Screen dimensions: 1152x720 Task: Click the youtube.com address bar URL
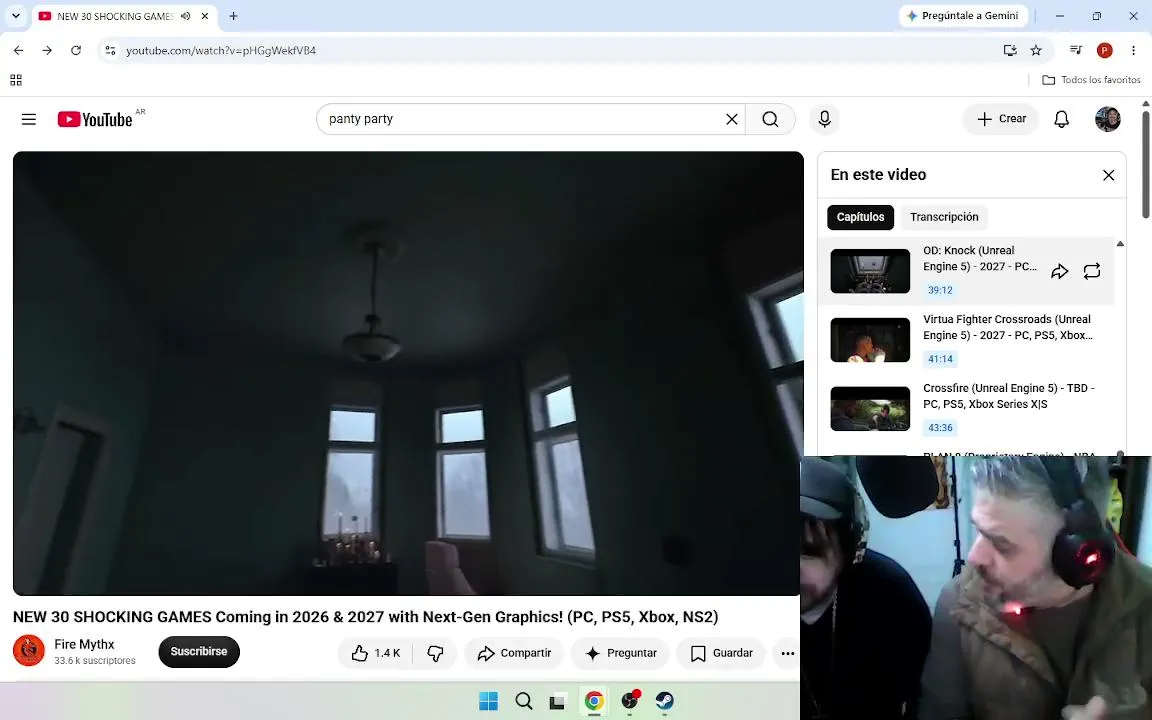pyautogui.click(x=220, y=51)
